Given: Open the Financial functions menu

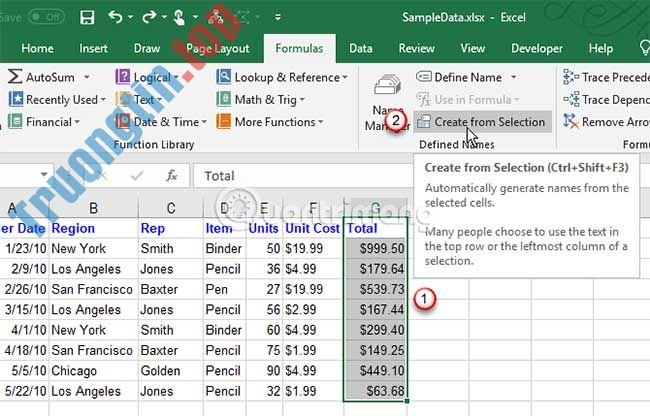Looking at the screenshot, I should (x=44, y=122).
